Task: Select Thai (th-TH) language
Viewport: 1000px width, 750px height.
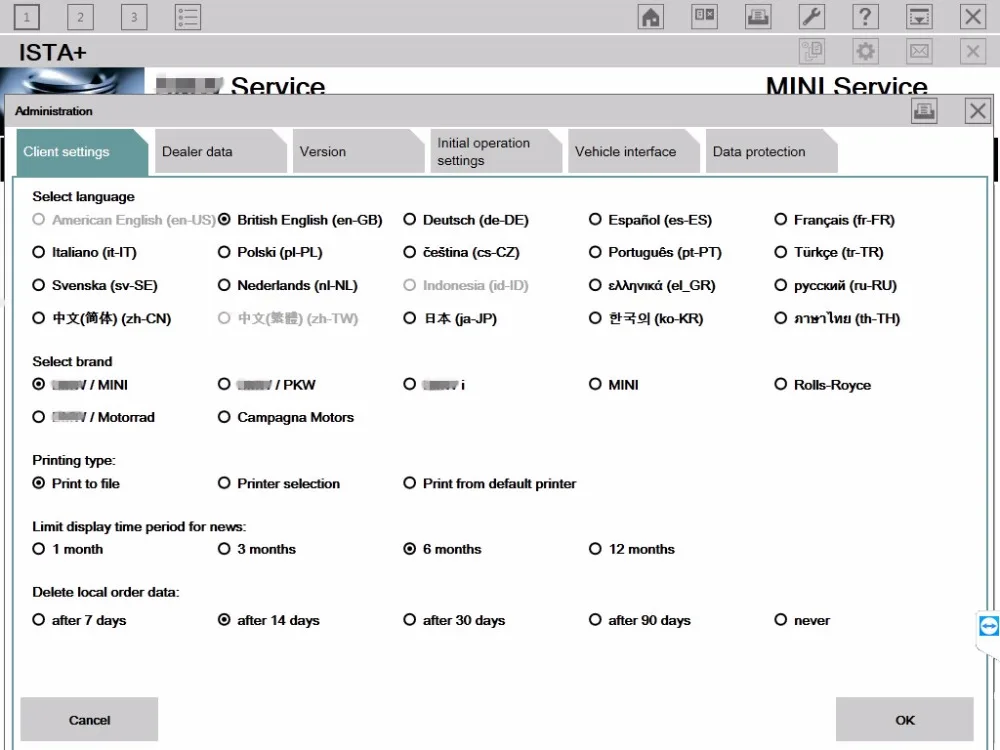Action: pyautogui.click(x=837, y=318)
